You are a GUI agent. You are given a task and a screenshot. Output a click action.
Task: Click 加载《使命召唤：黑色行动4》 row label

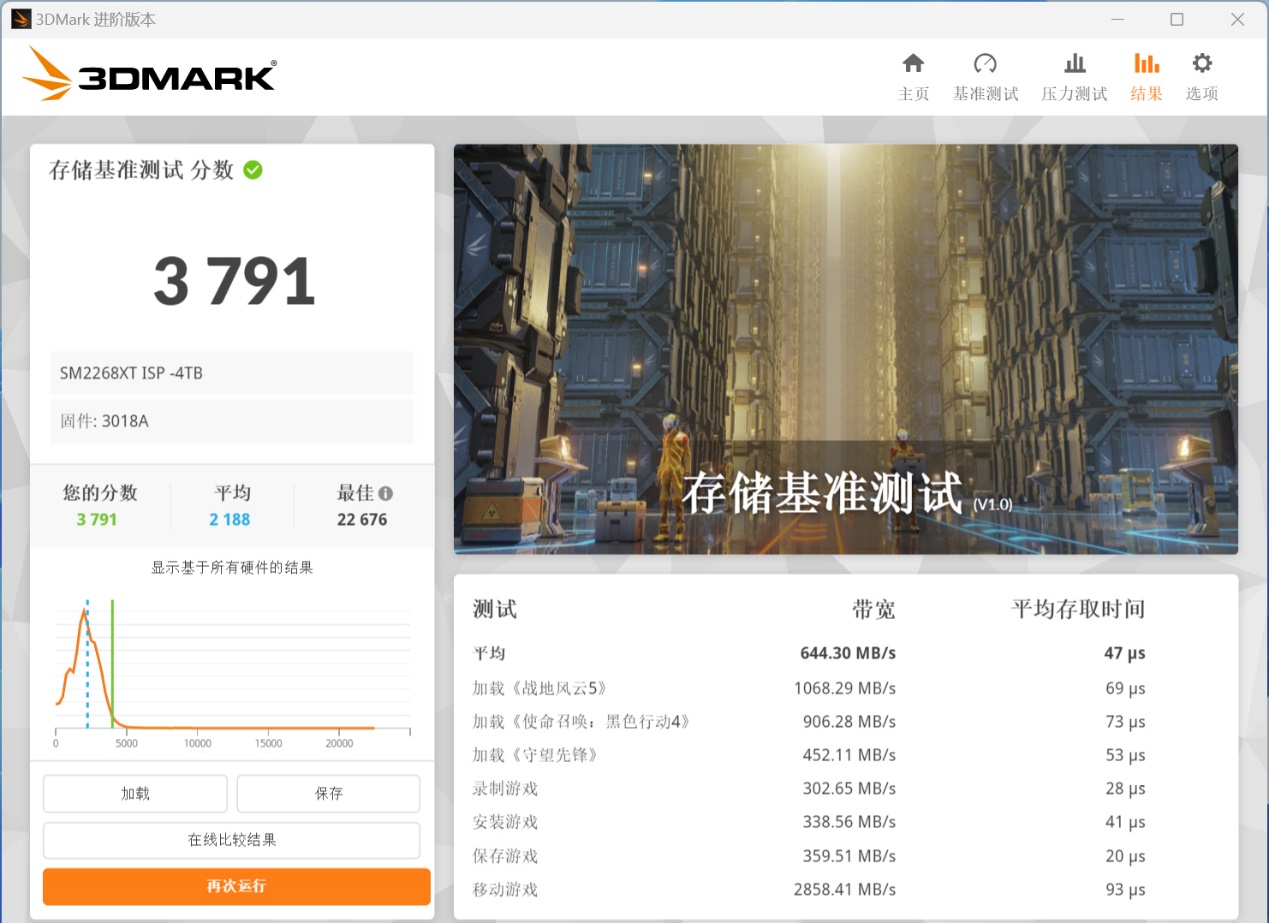click(x=582, y=722)
